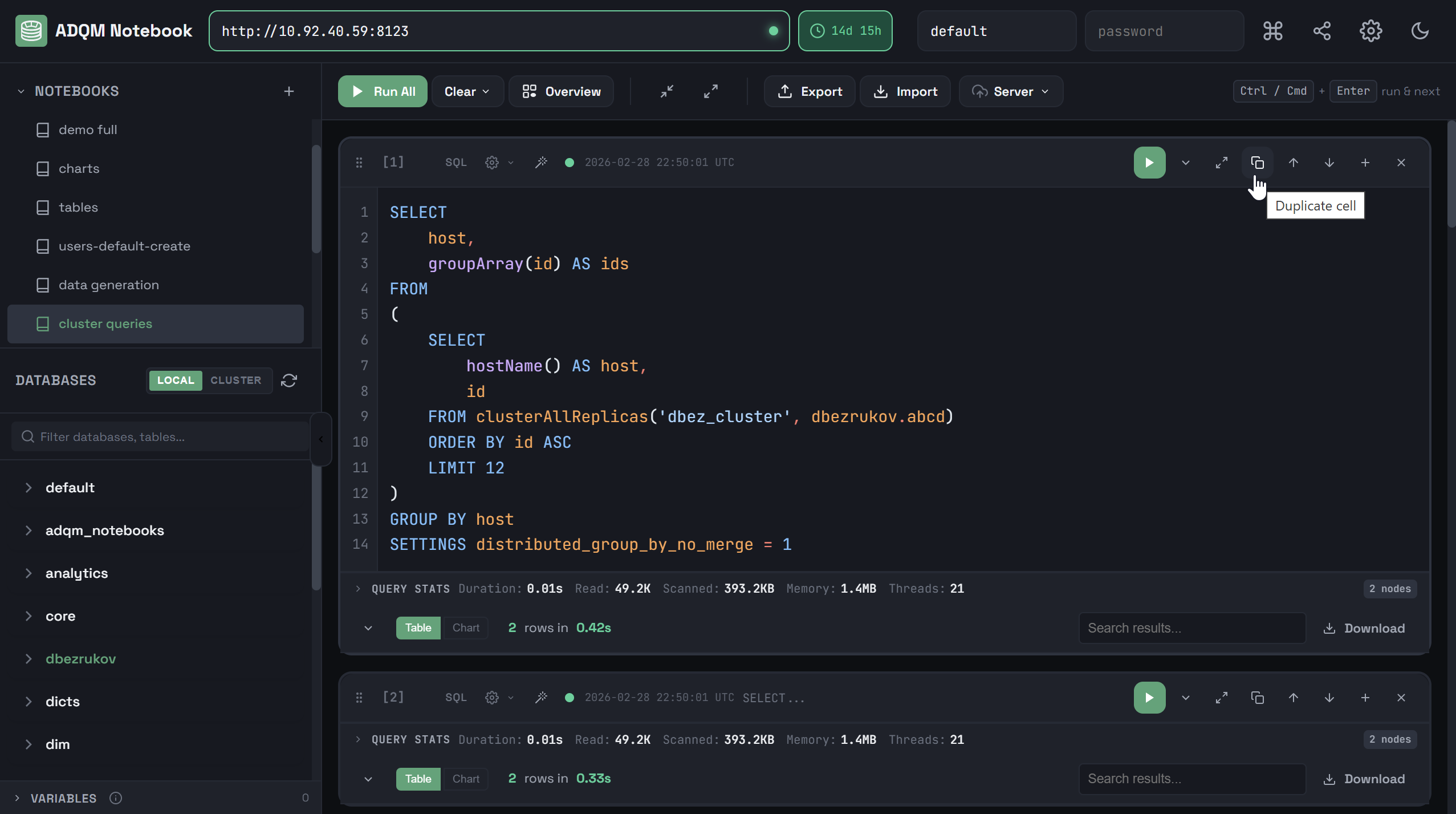Collapse results section of cell [2]

(368, 779)
